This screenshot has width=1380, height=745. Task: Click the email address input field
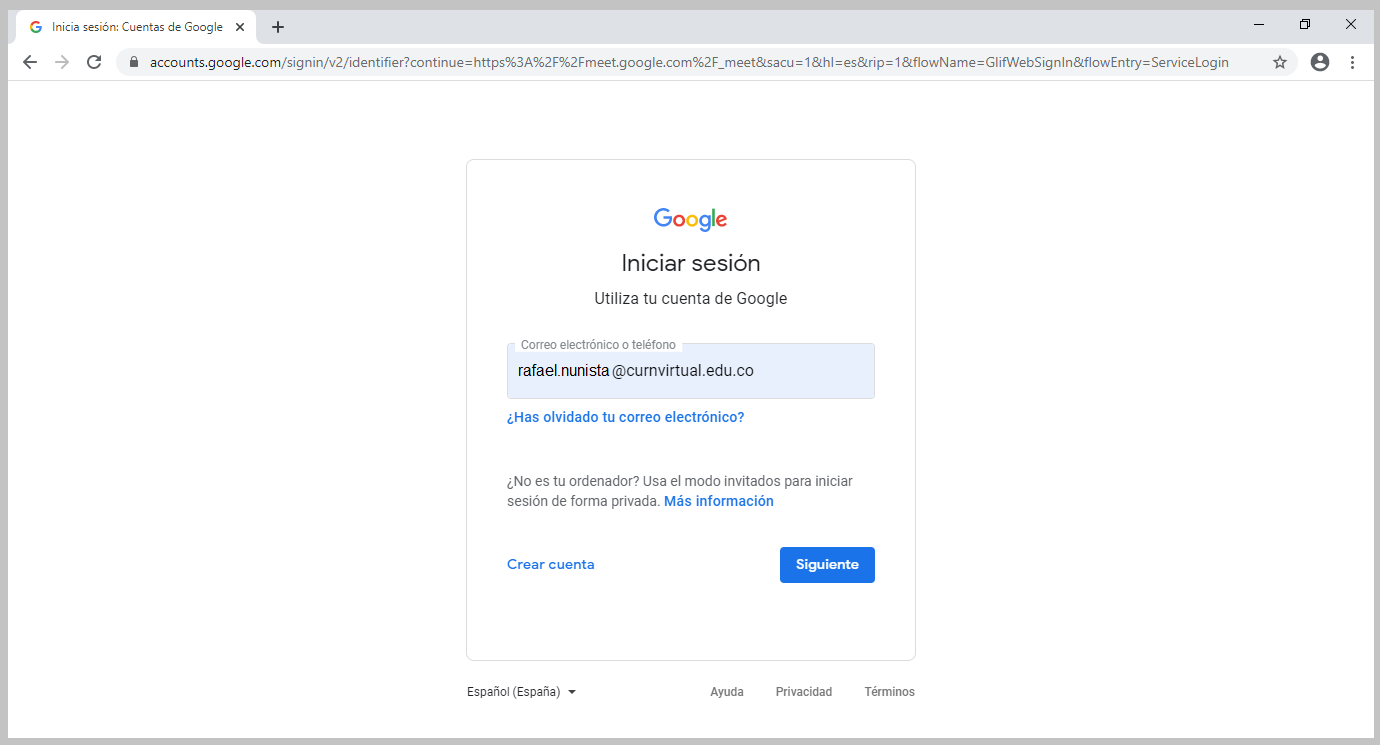690,371
